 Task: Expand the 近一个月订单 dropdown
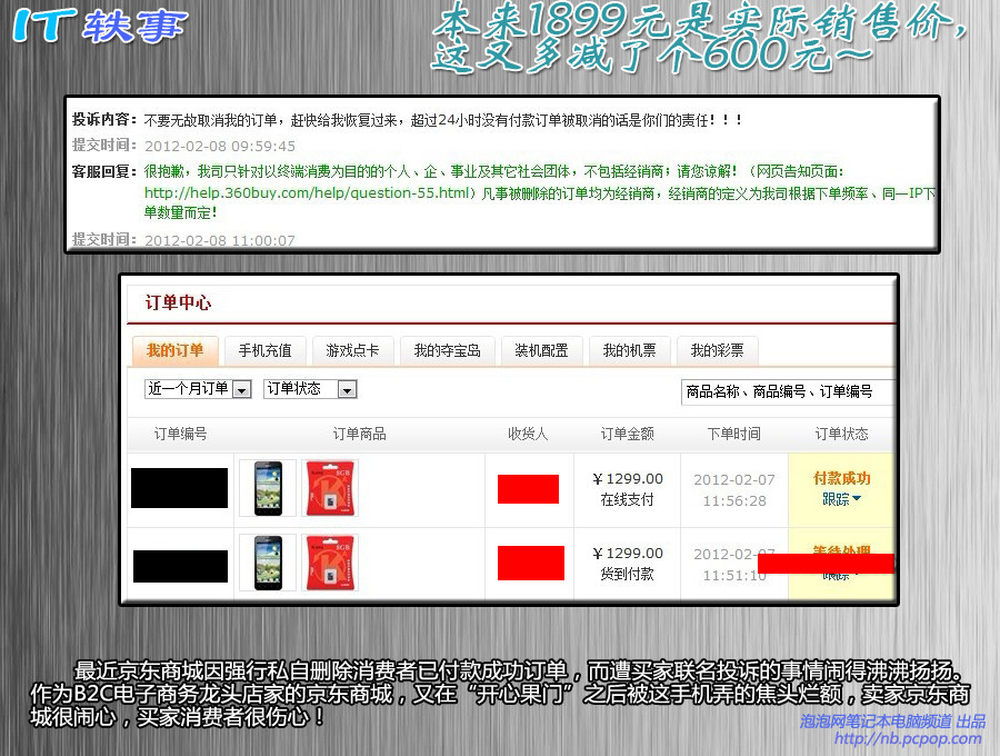click(x=198, y=389)
